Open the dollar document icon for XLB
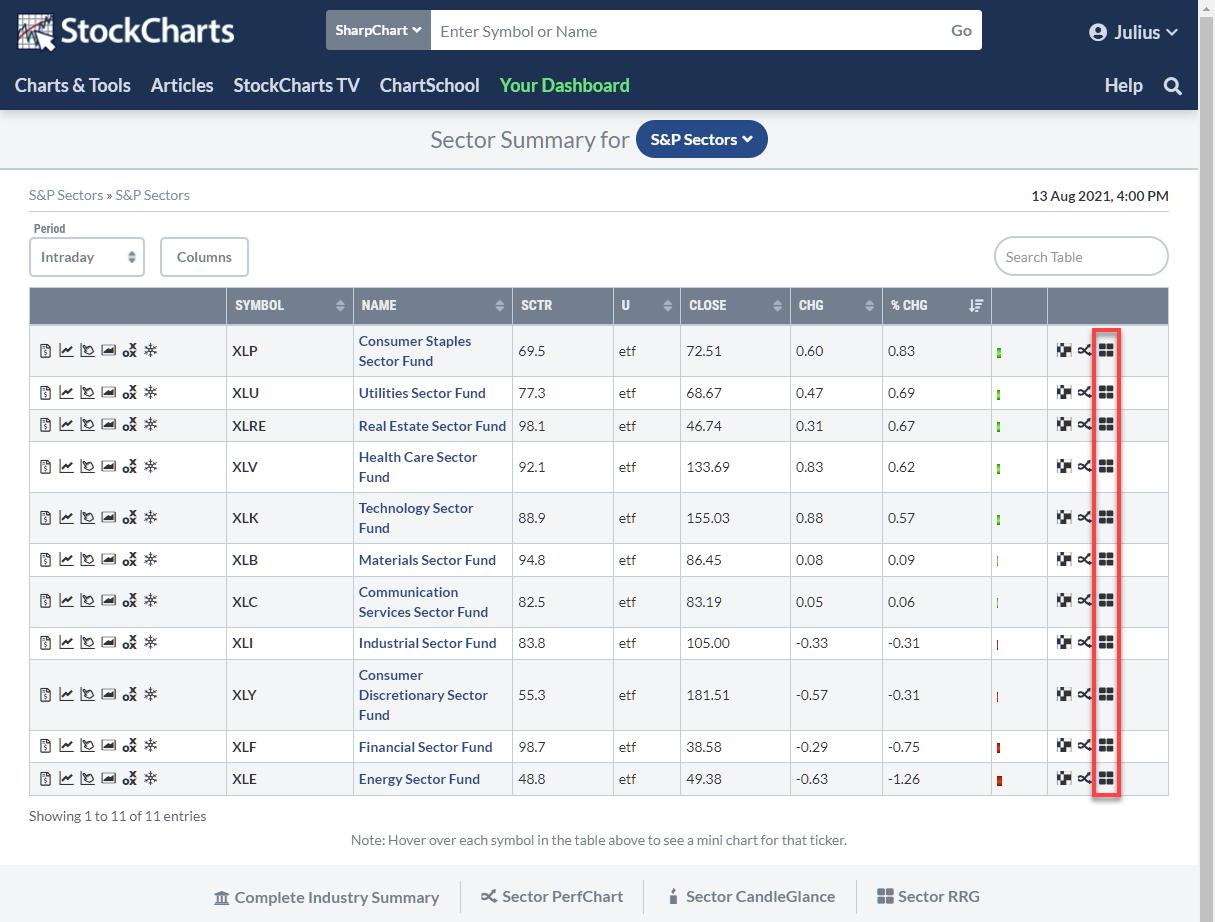Screen dimensions: 1215x922 tap(45, 560)
